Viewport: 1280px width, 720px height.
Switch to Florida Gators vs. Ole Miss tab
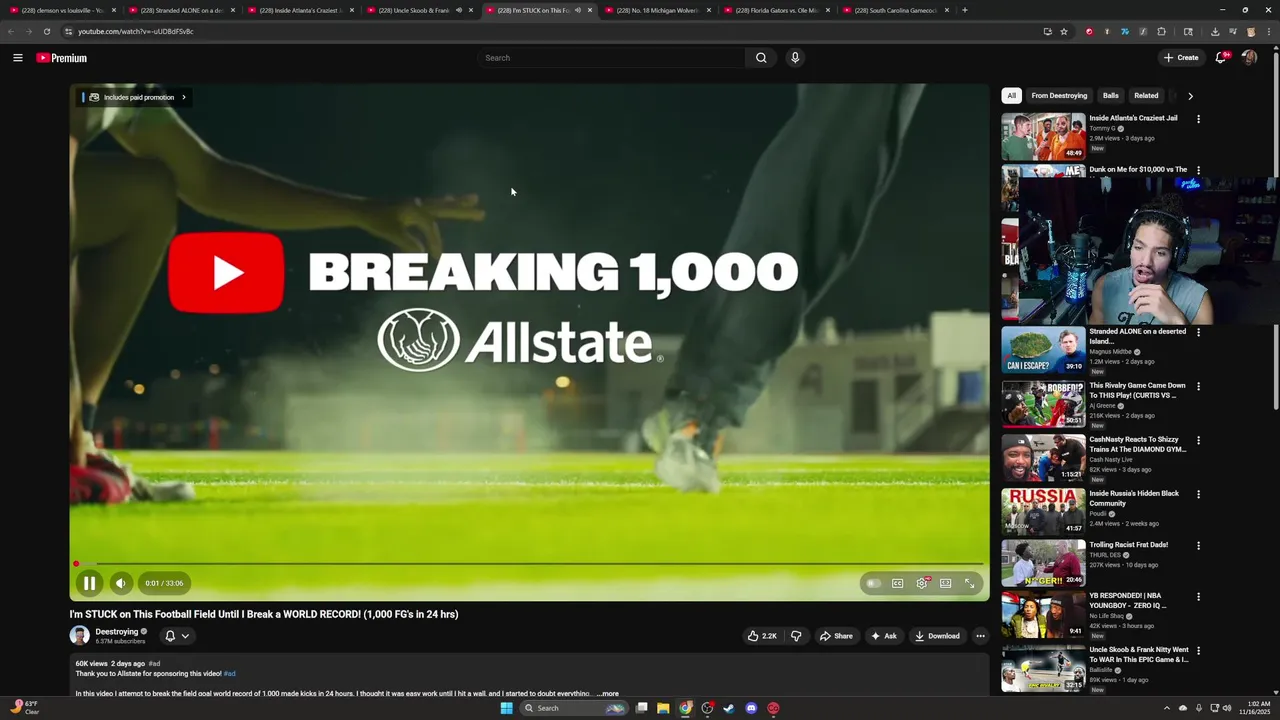(771, 10)
